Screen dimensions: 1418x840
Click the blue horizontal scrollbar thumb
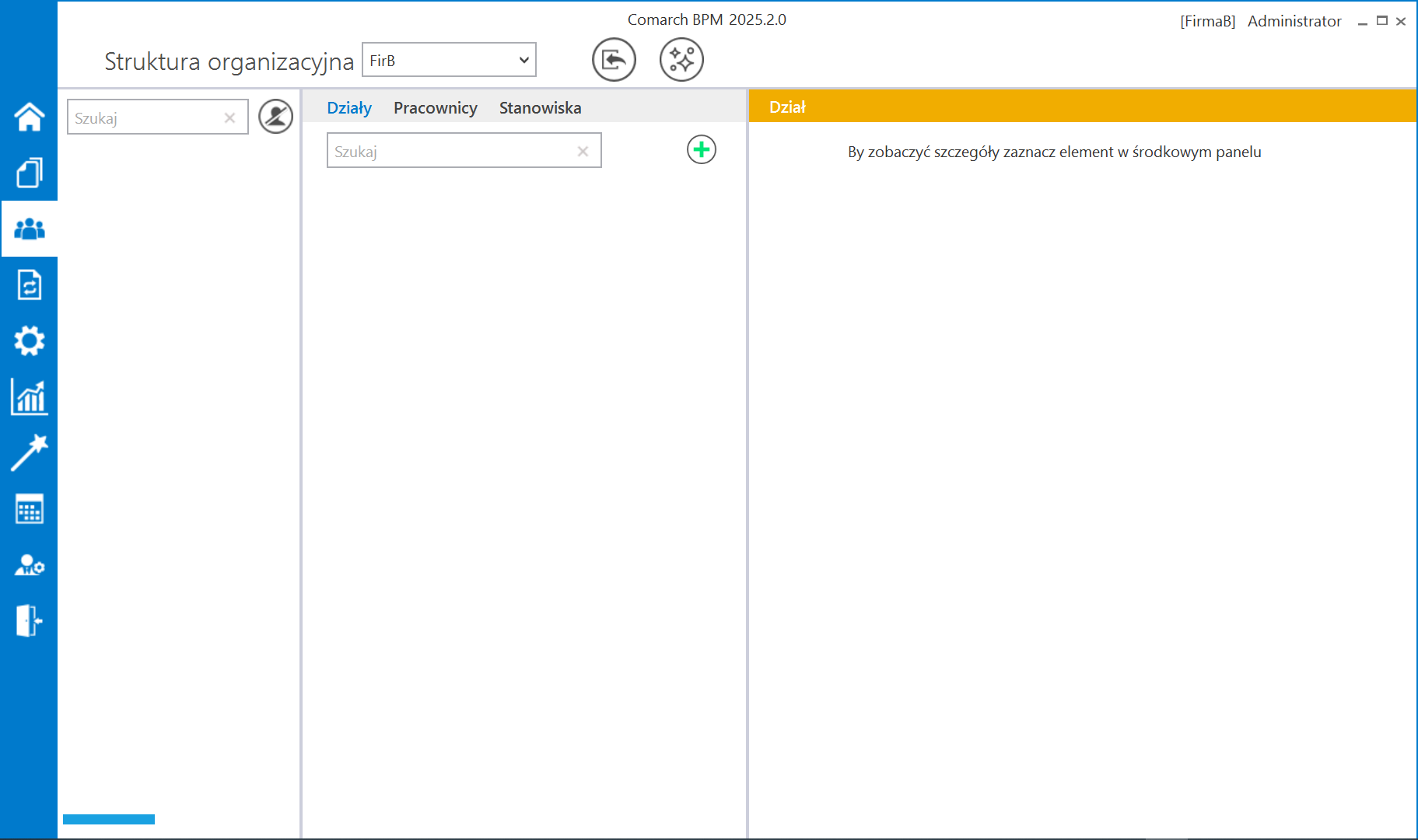tap(109, 819)
